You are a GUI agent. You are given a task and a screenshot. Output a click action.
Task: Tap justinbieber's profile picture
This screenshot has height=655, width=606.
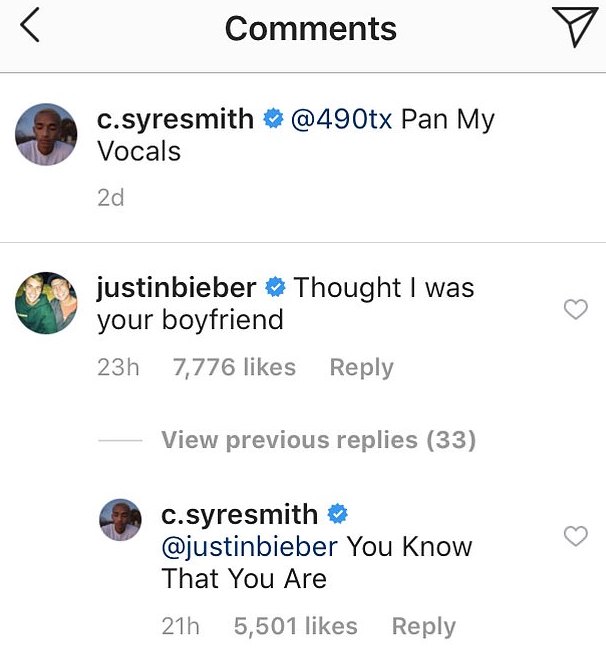46,303
